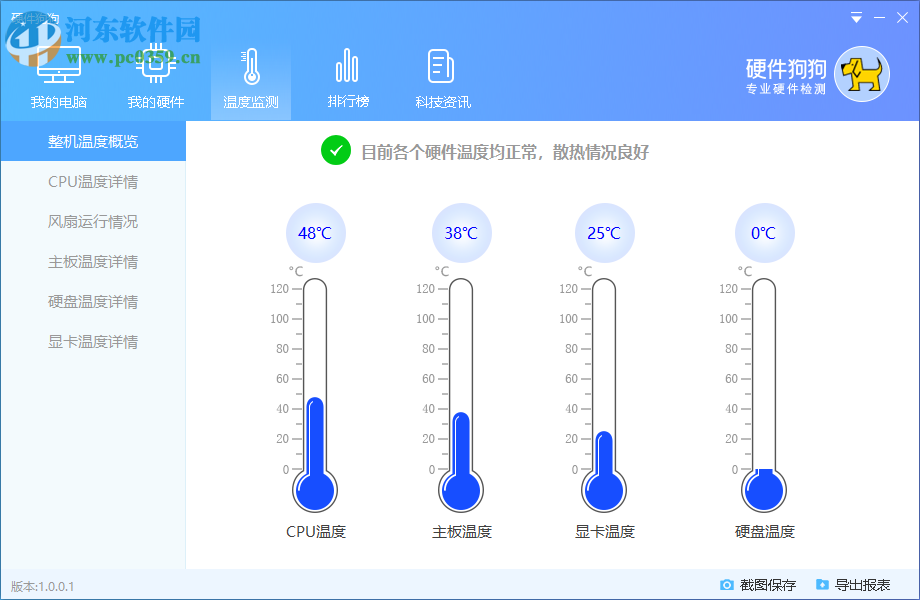Click the CPU temperature thermometer gauge
The height and width of the screenshot is (600, 920).
coord(315,400)
